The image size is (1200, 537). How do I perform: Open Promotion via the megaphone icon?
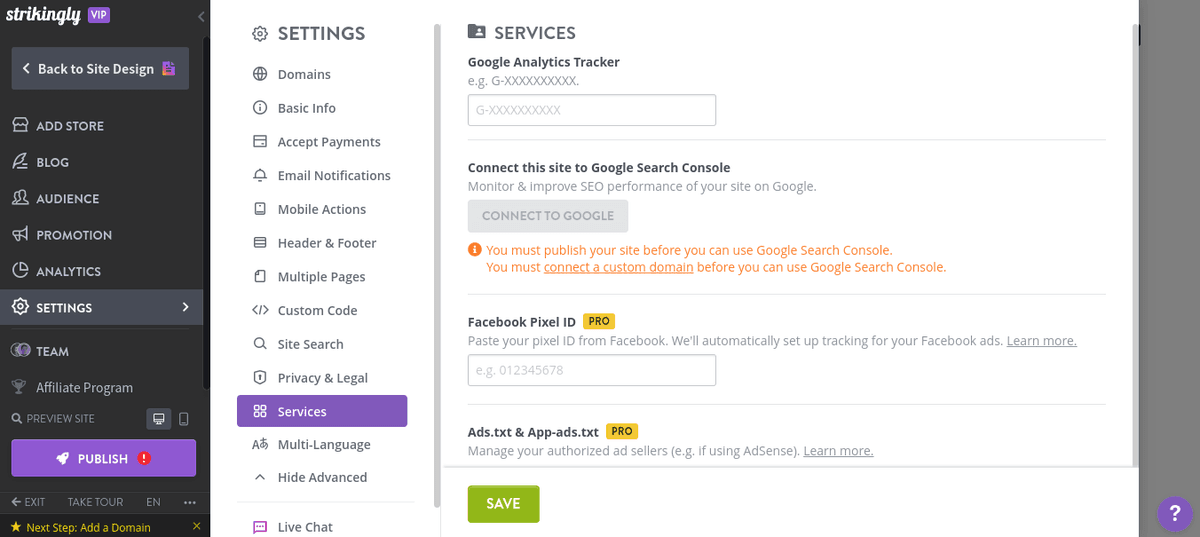pyautogui.click(x=20, y=235)
